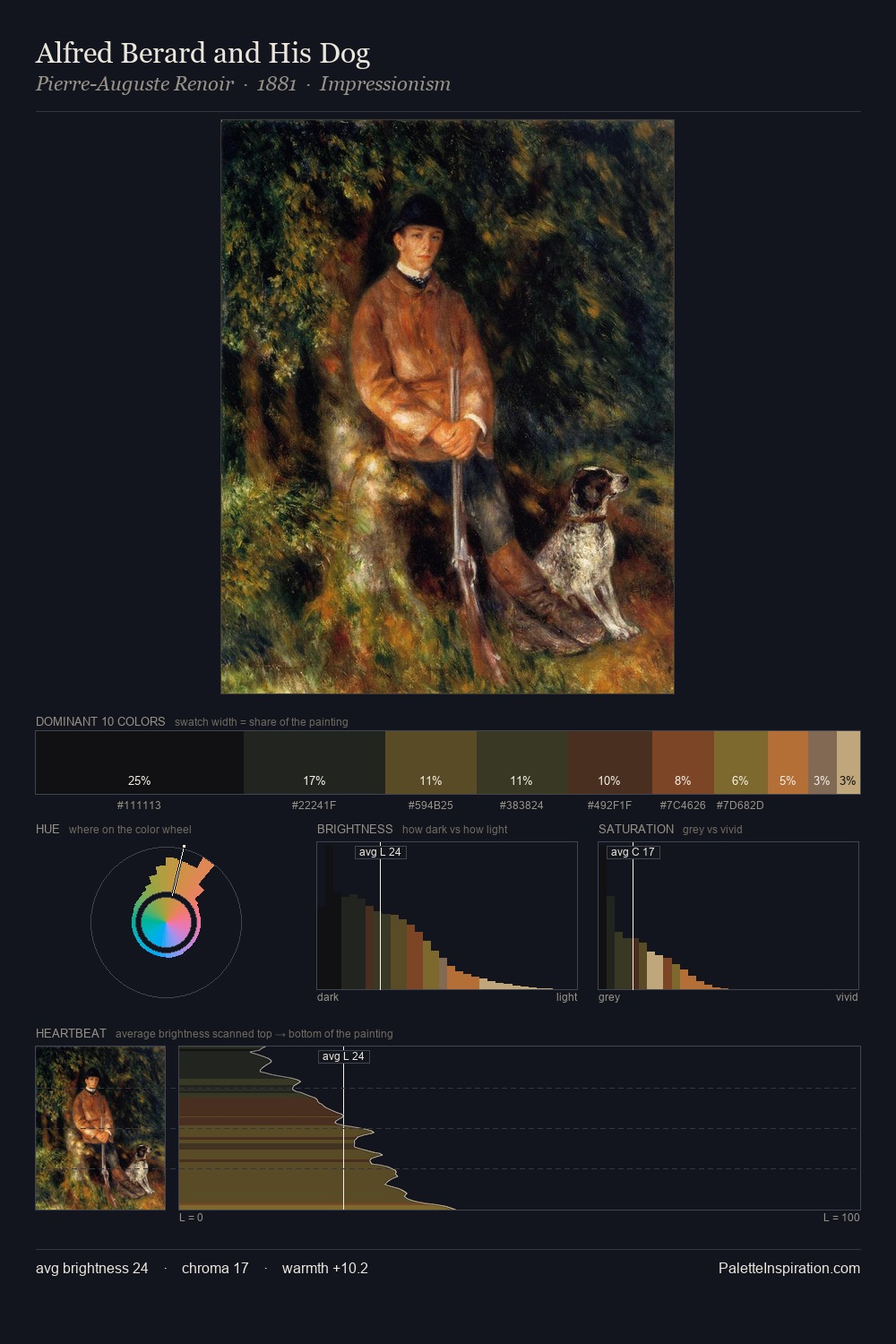The height and width of the screenshot is (1344, 896).
Task: Select the 6% olive-gold swatch #7D682D
Action: click(741, 762)
